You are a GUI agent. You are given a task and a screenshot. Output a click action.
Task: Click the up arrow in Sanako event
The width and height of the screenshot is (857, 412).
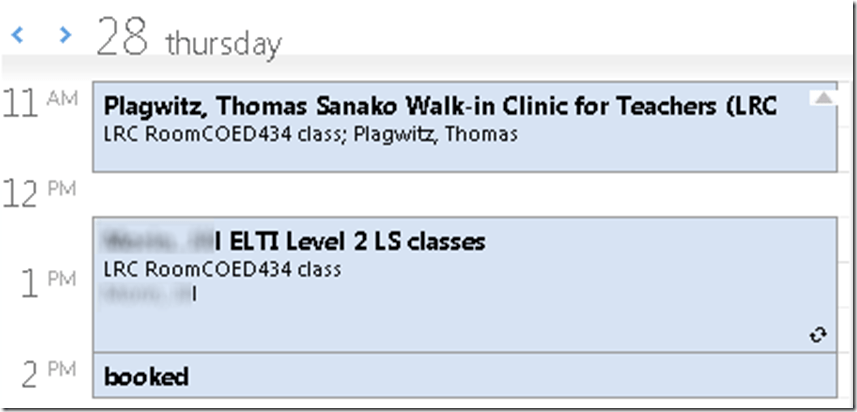[x=822, y=97]
